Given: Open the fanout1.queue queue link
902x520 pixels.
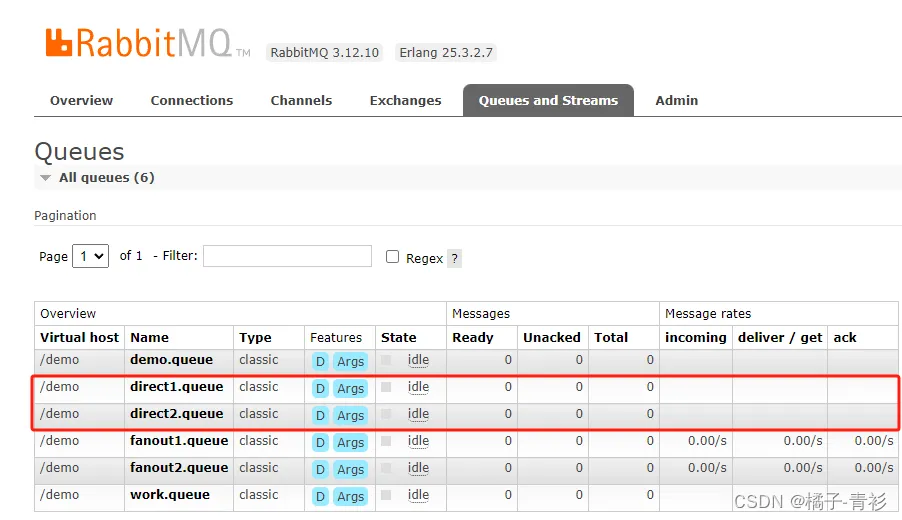Looking at the screenshot, I should coord(179,441).
